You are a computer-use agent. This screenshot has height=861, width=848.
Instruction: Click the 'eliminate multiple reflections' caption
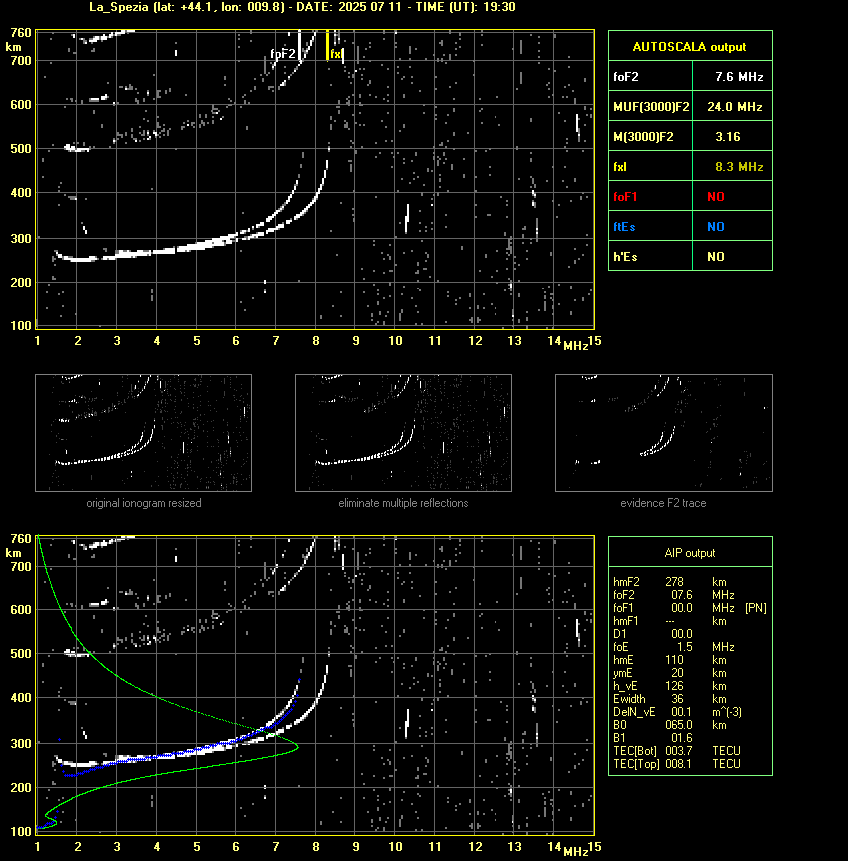click(403, 503)
